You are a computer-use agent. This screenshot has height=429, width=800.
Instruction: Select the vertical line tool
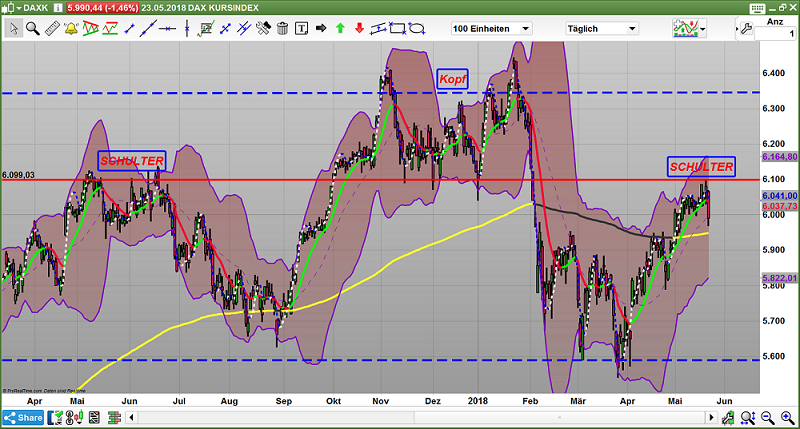tap(187, 29)
